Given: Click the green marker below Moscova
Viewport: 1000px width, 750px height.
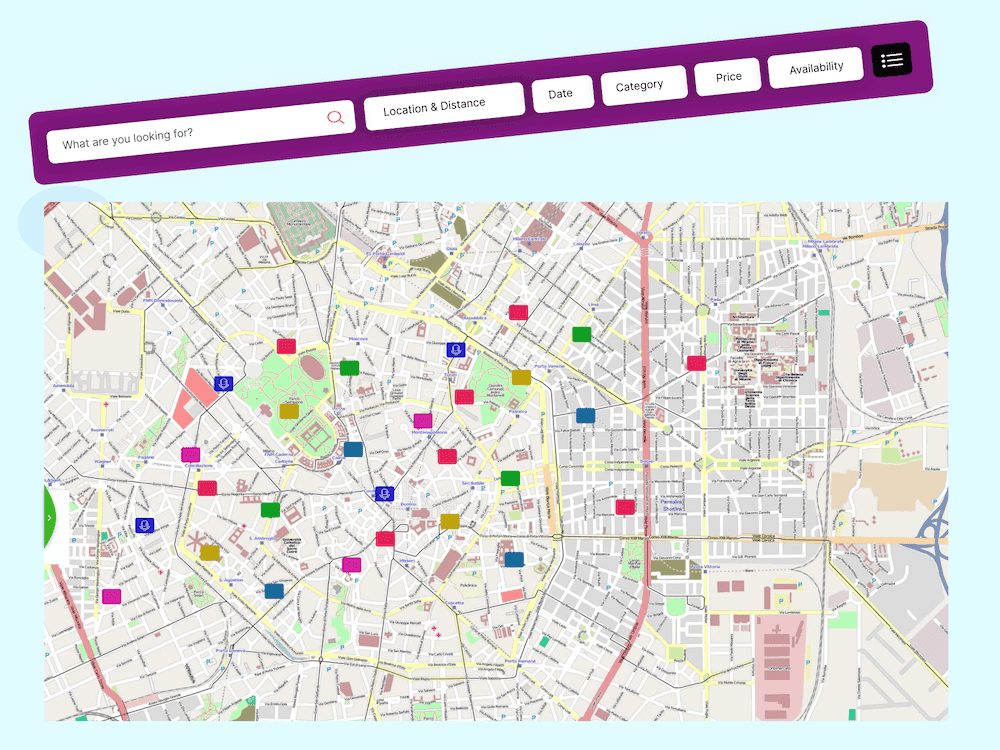Looking at the screenshot, I should coord(349,368).
